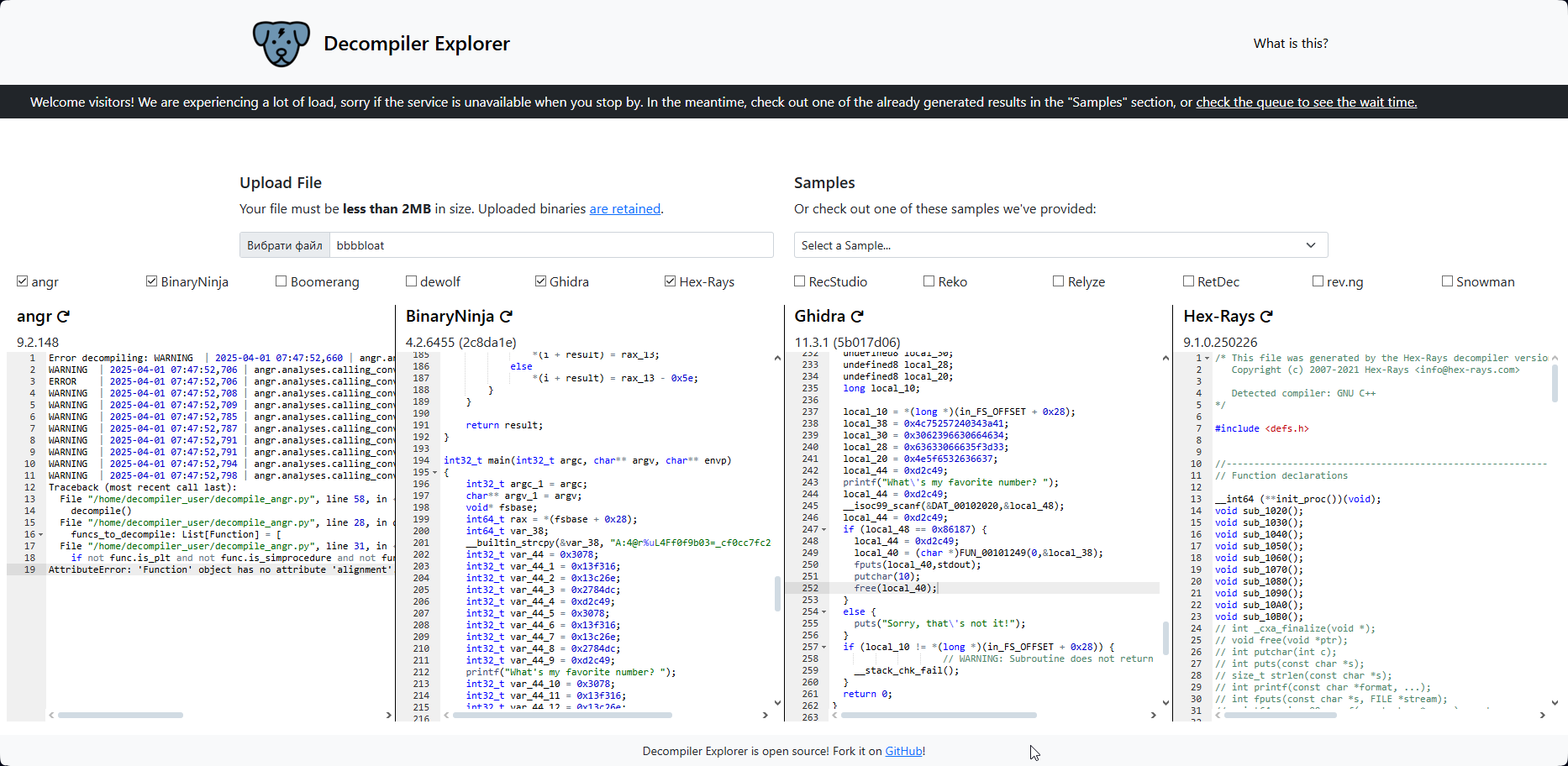Follow the GitHub link in the footer
Image resolution: width=1568 pixels, height=766 pixels.
pos(903,751)
